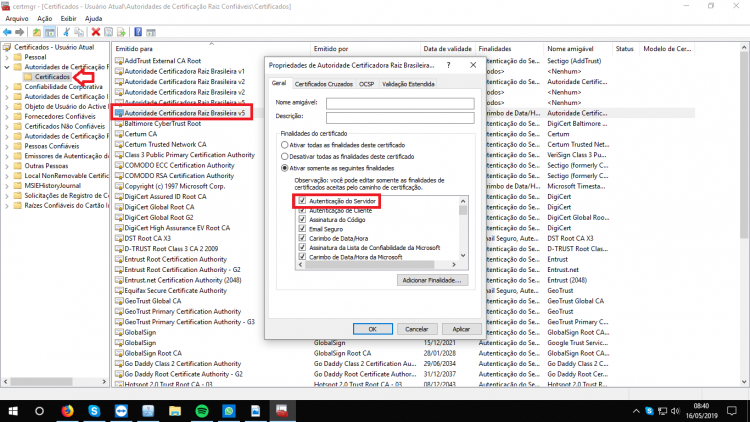The image size is (750, 422).
Task: Open the Ajuda menu
Action: 93,19
